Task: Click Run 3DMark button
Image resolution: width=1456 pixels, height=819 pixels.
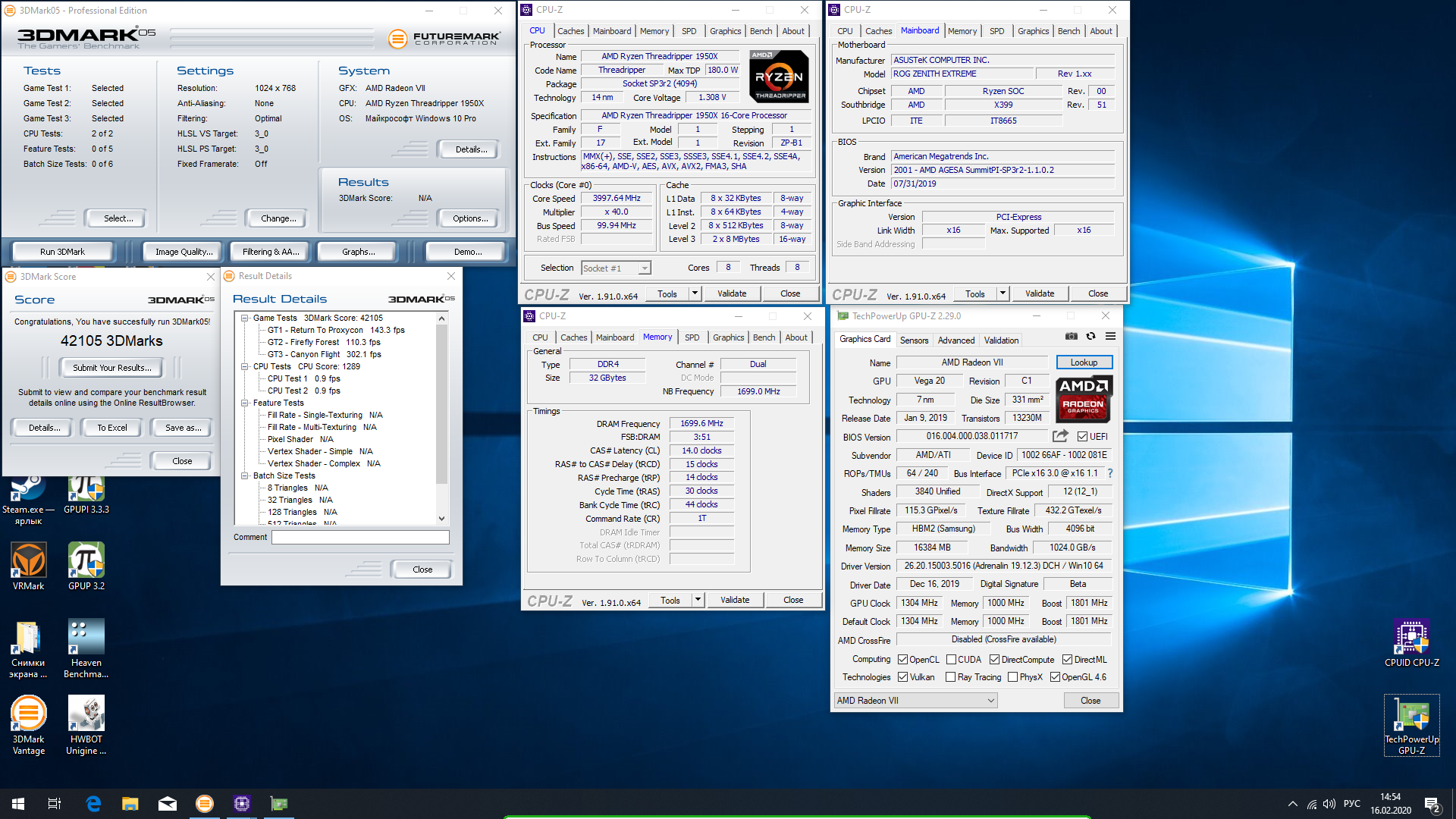Action: tap(62, 252)
